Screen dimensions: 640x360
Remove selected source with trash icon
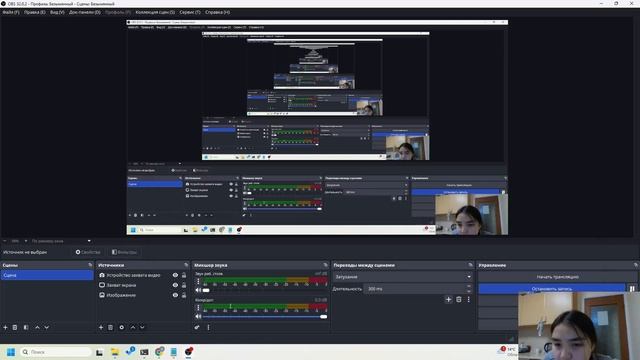pos(110,327)
